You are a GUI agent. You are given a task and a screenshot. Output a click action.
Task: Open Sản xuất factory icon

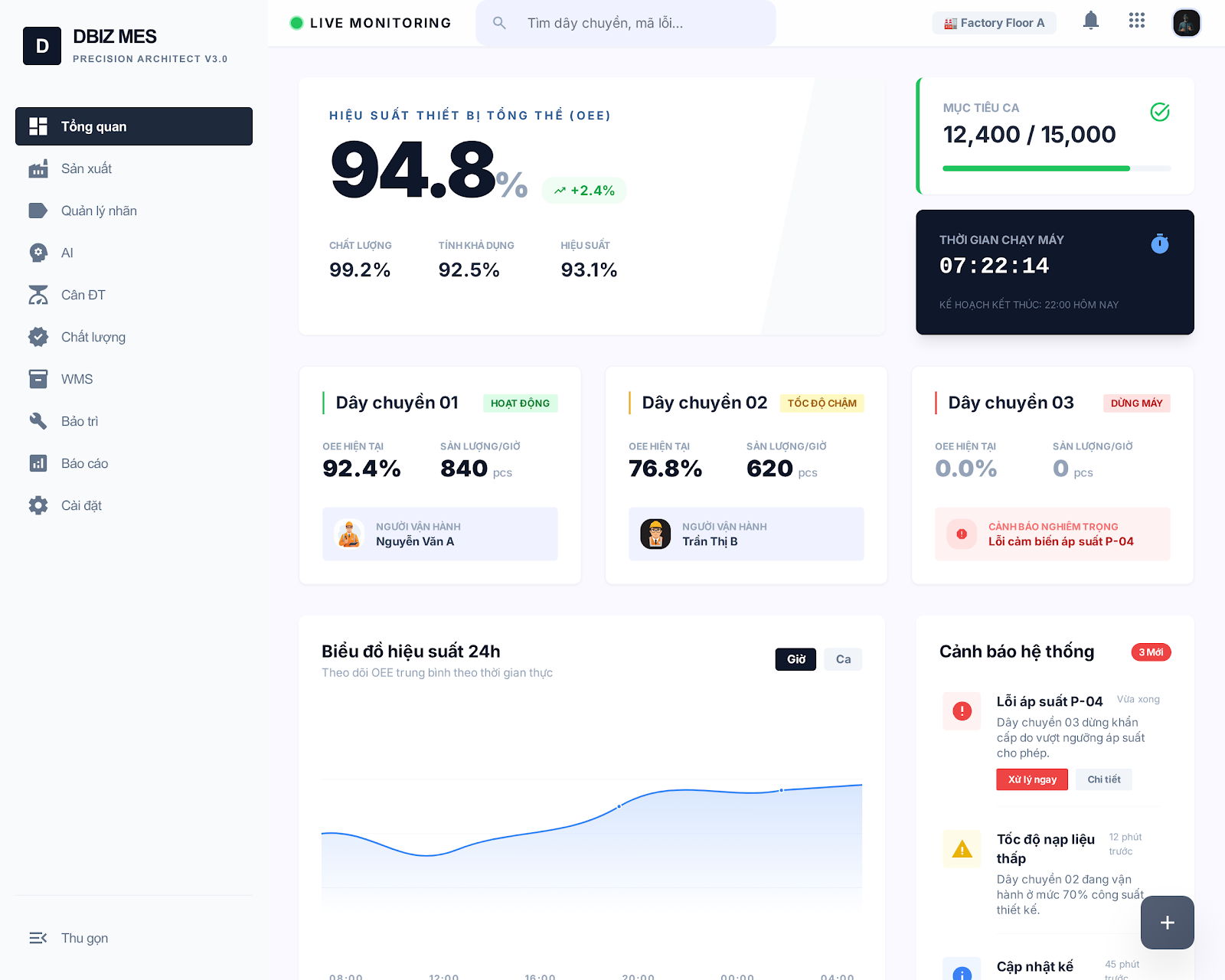pyautogui.click(x=38, y=168)
